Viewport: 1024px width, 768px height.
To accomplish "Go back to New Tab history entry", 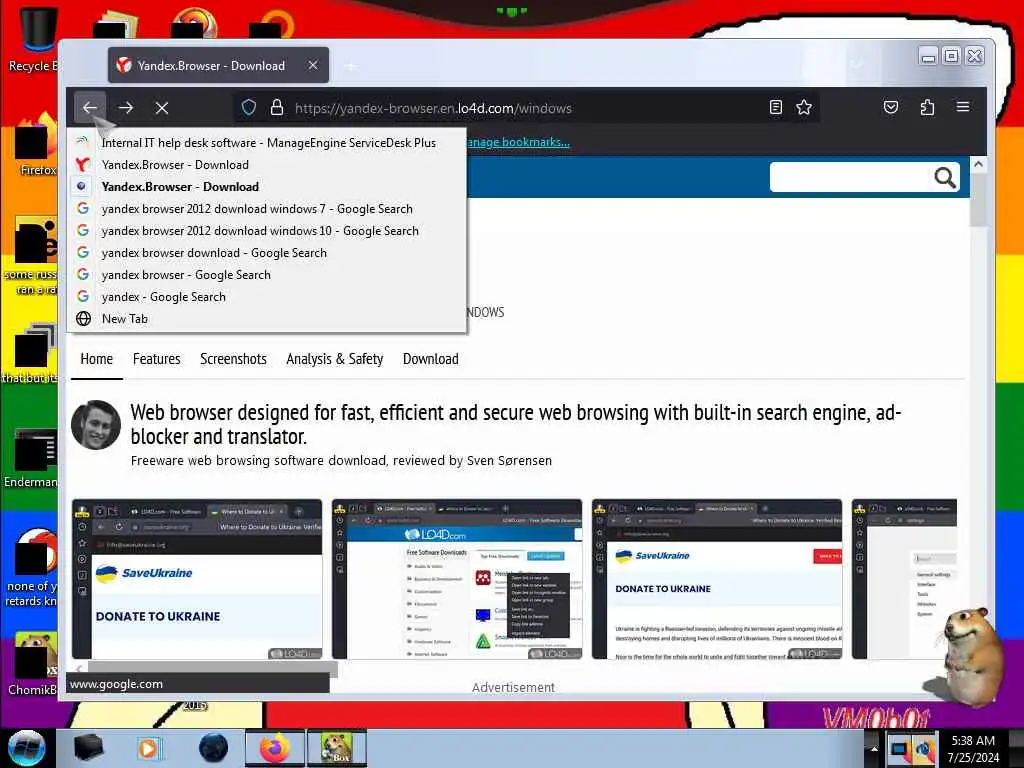I will pos(267,319).
